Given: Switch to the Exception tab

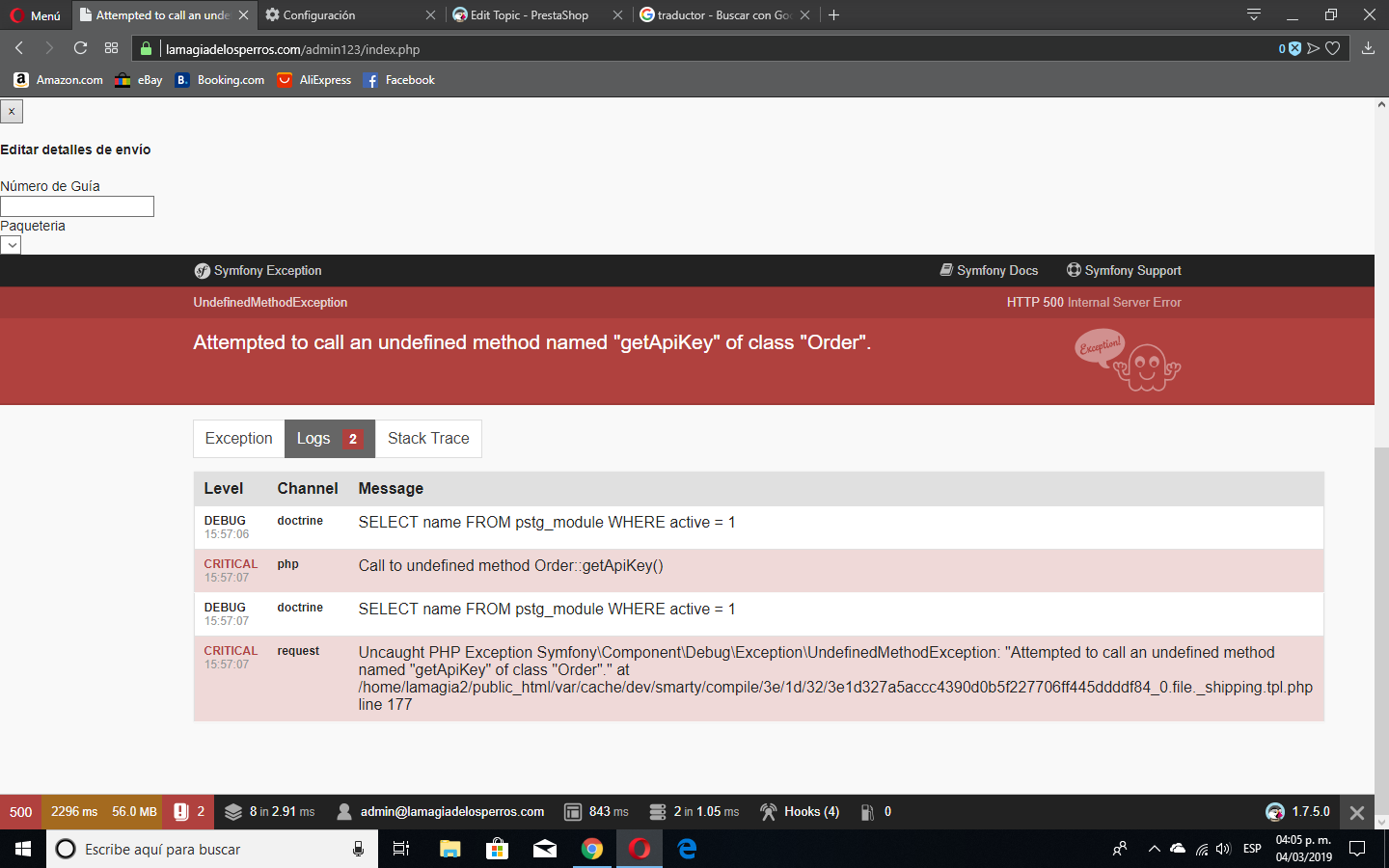Looking at the screenshot, I should [239, 439].
